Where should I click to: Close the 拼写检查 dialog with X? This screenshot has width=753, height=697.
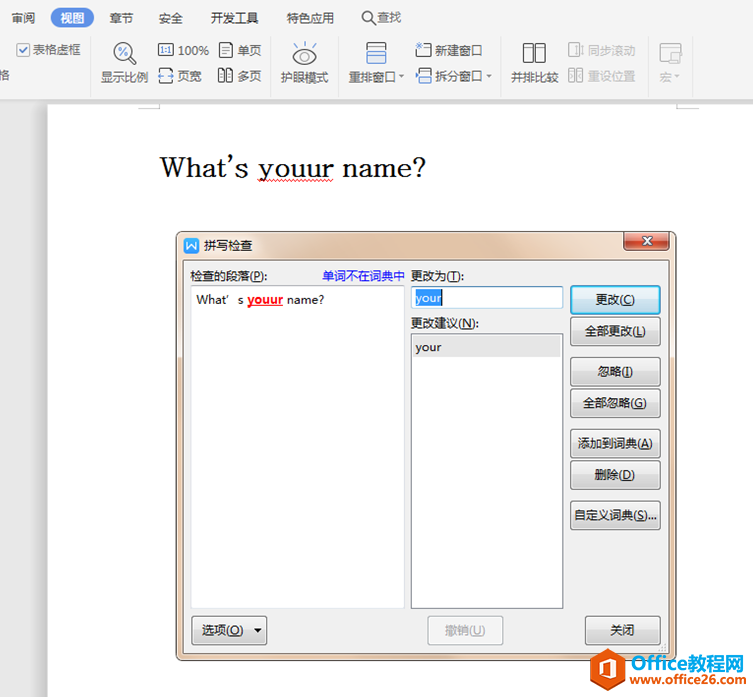(x=646, y=241)
